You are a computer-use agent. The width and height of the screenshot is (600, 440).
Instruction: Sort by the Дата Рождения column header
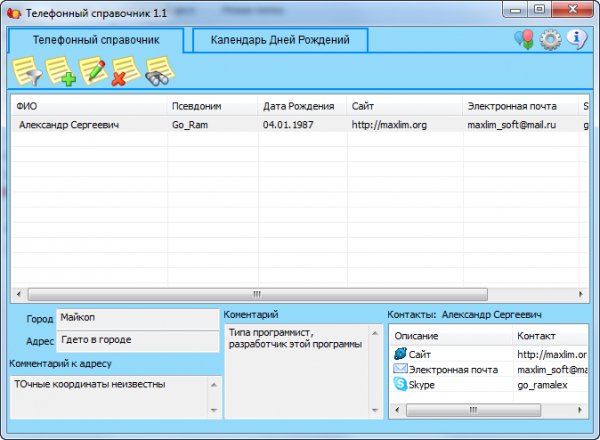303,106
